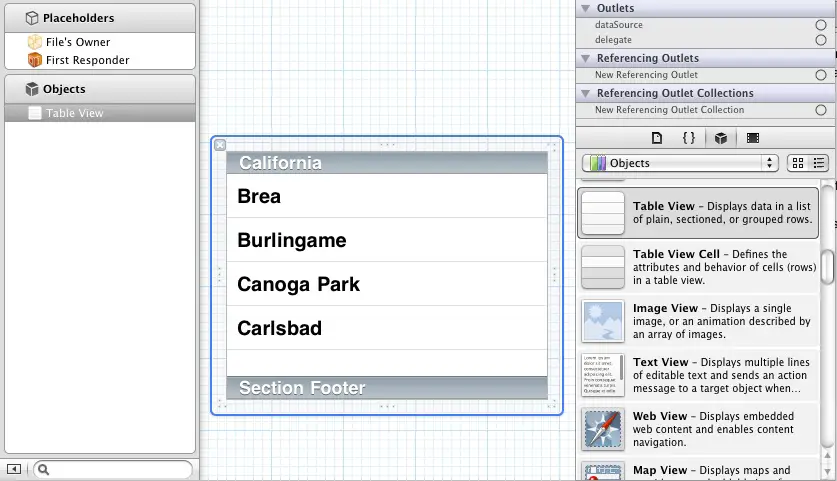Switch library to list view
This screenshot has height=481, width=837.
coord(819,163)
